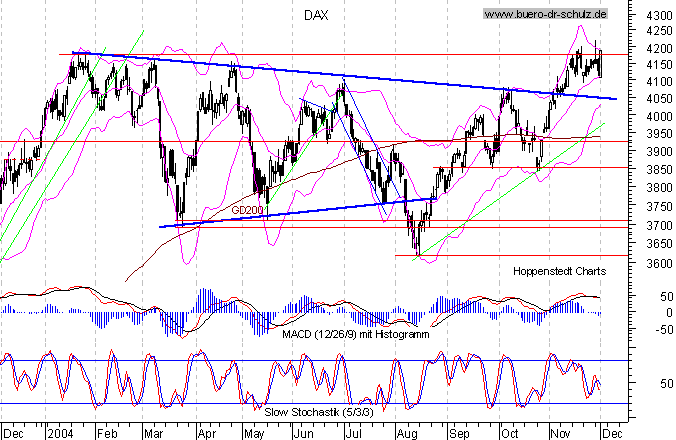Select the Feb month marker
Image resolution: width=676 pixels, height=440 pixels.
[110, 433]
